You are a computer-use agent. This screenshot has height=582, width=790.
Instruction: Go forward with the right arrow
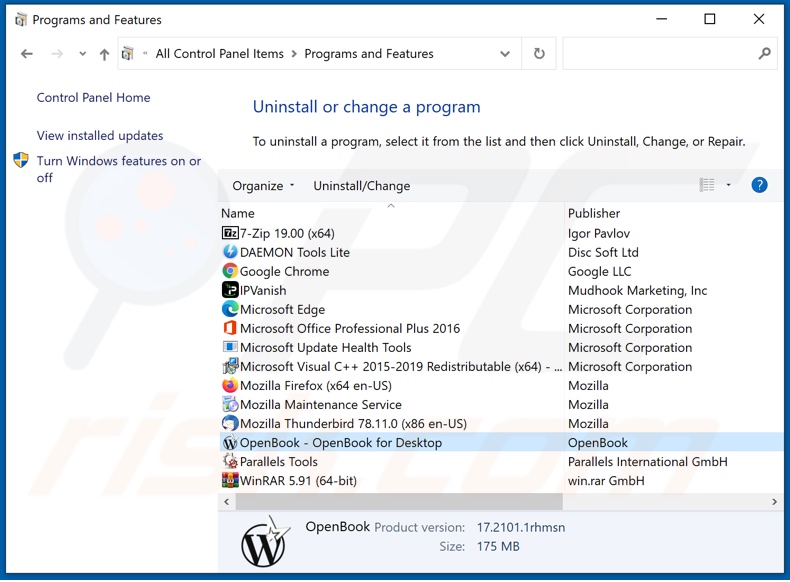pos(57,53)
